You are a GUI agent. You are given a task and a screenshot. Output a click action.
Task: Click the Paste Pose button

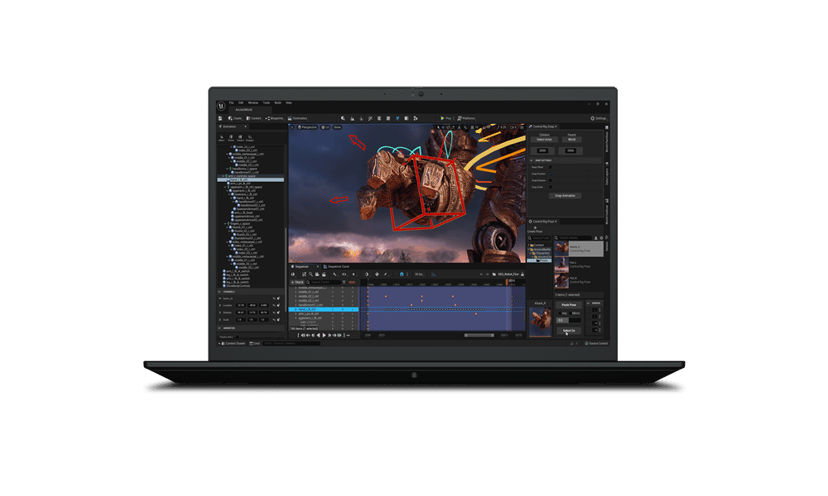point(569,305)
